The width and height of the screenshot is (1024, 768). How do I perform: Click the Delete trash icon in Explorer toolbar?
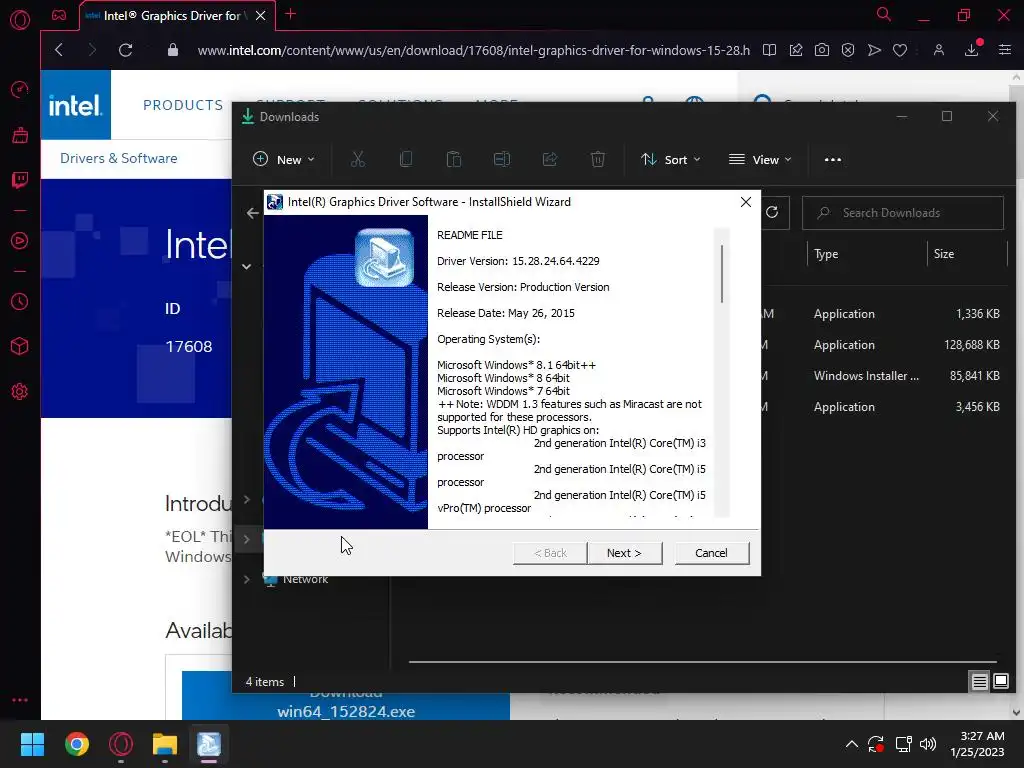pos(598,159)
